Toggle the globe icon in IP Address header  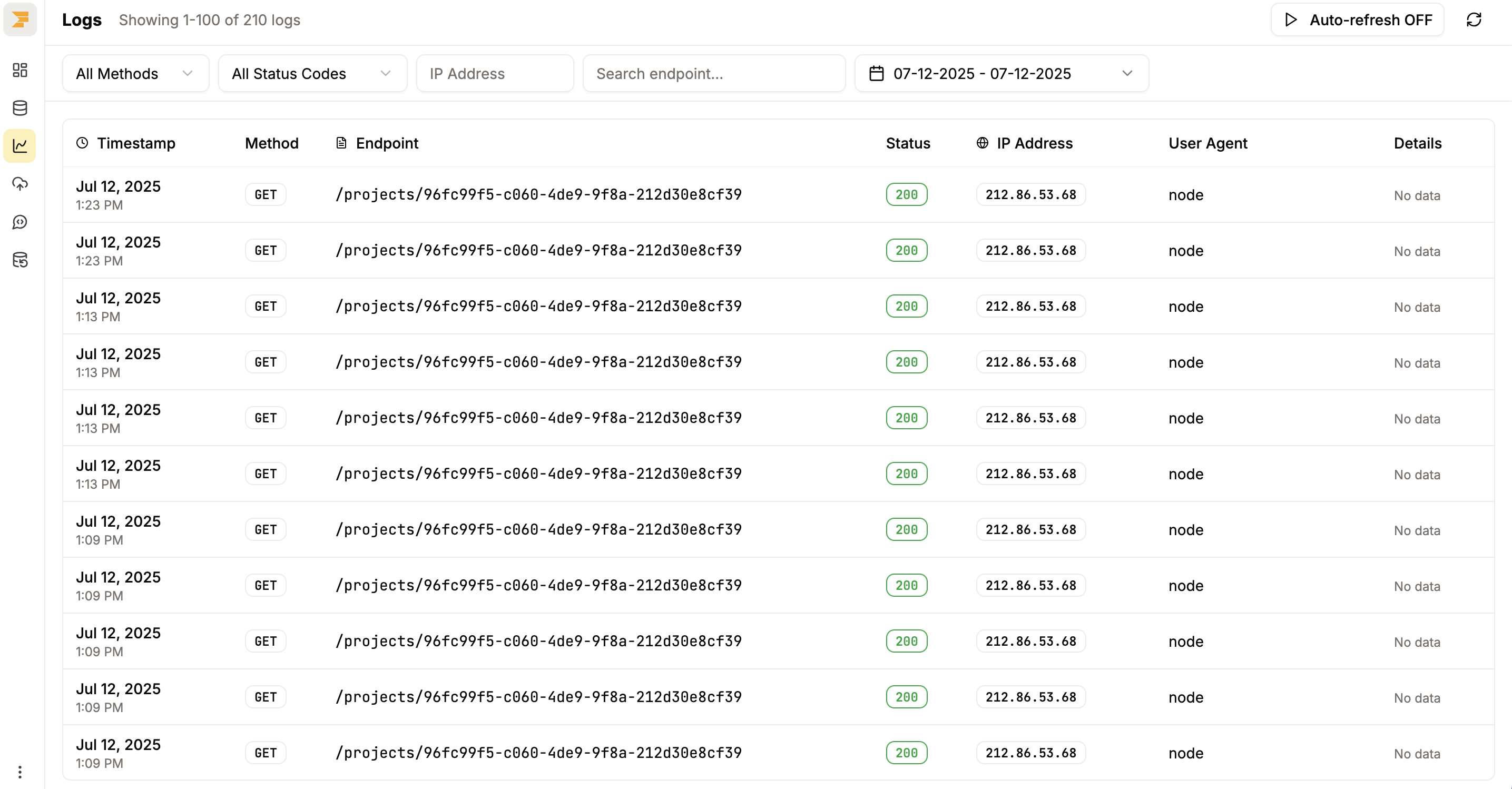coord(983,143)
